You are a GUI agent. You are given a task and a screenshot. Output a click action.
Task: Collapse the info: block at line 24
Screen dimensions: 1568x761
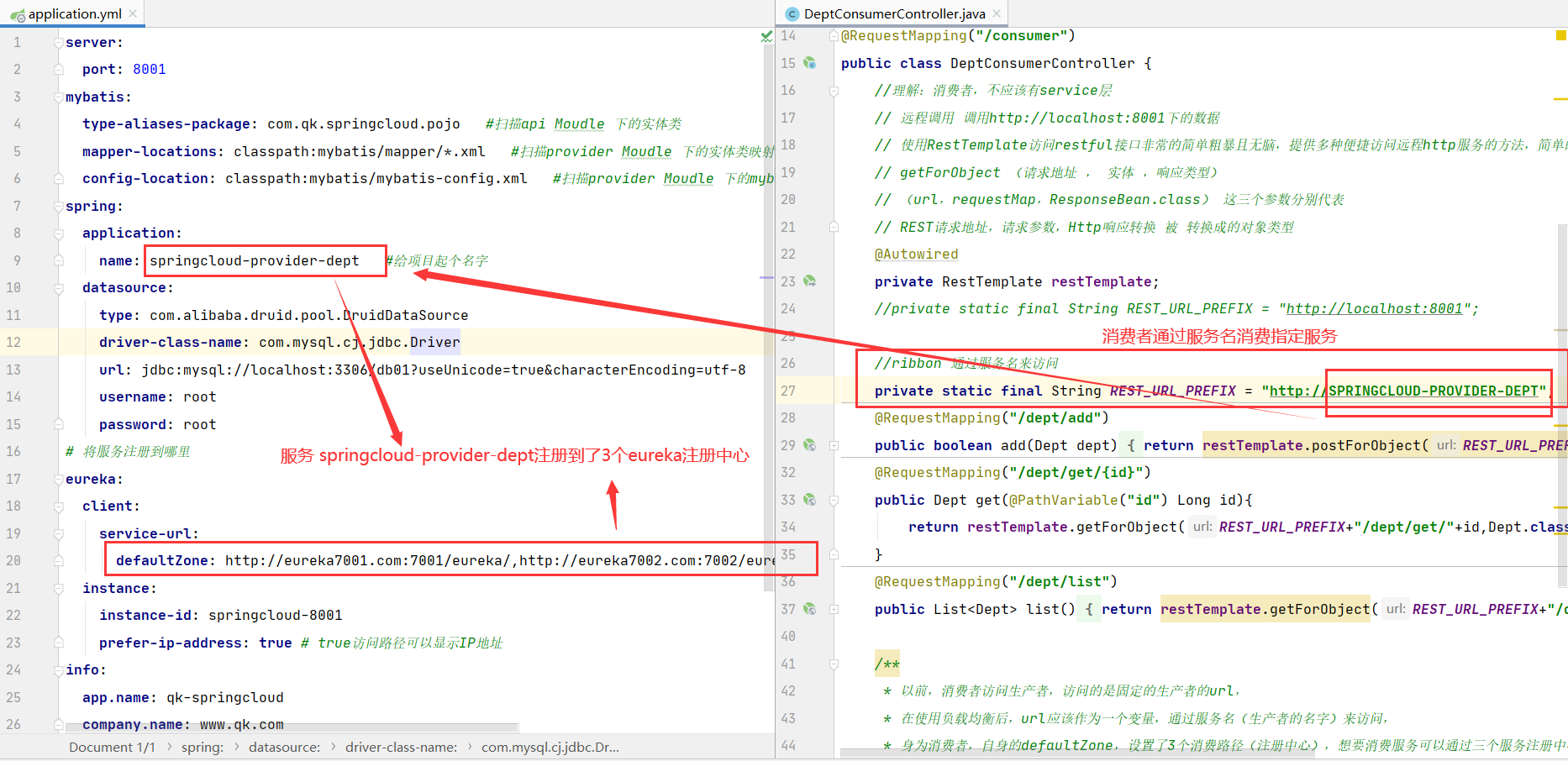click(59, 670)
